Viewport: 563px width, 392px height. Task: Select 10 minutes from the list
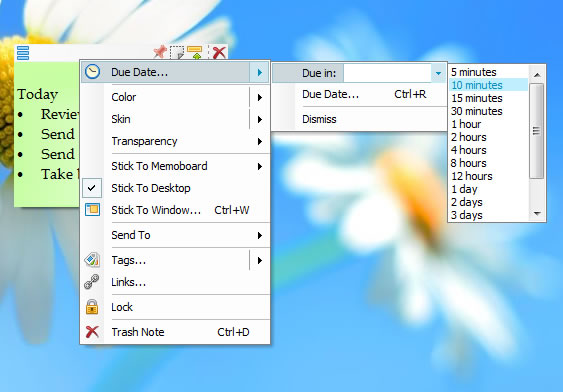[x=489, y=85]
